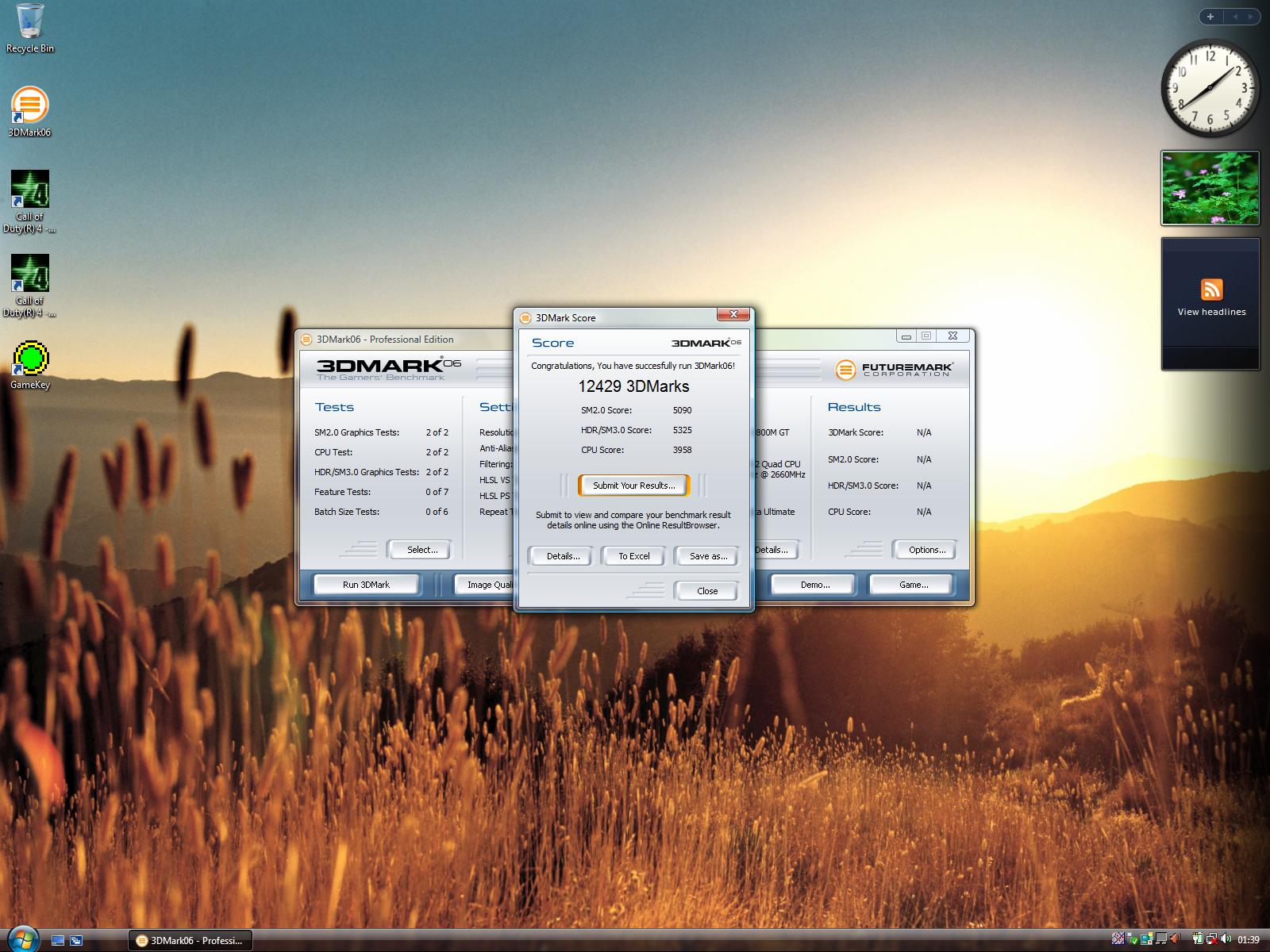Click the checkered leftmost tray icon

(1118, 939)
